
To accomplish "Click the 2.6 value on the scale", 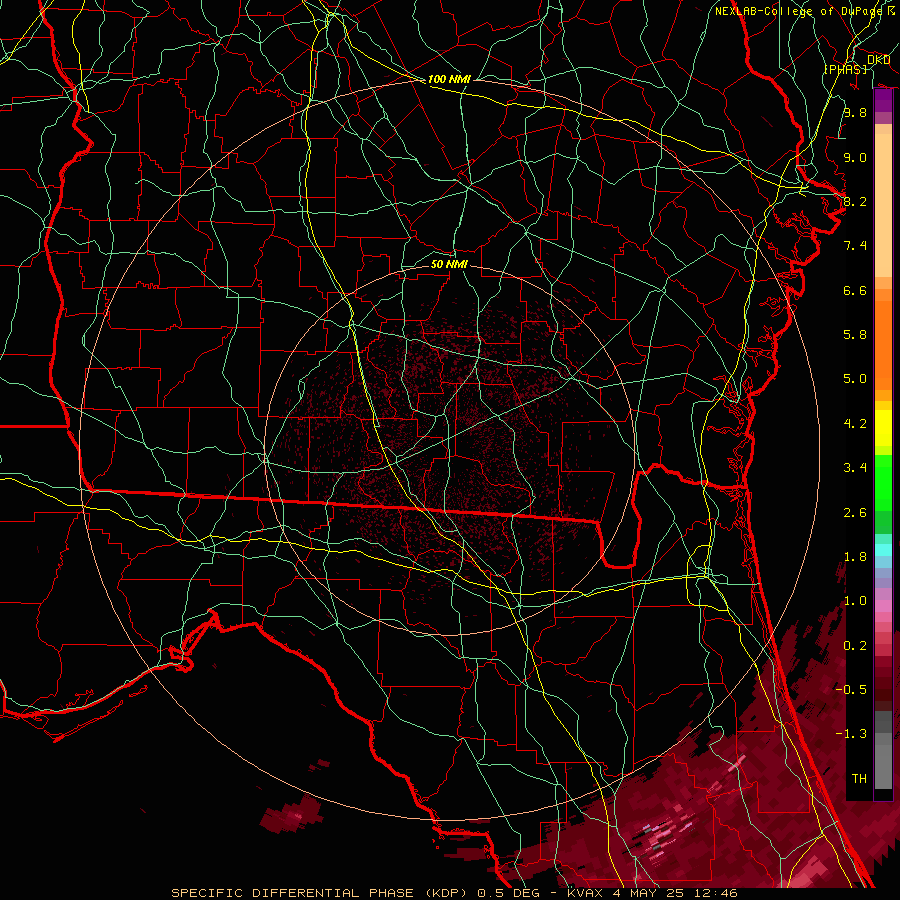I will tap(855, 513).
